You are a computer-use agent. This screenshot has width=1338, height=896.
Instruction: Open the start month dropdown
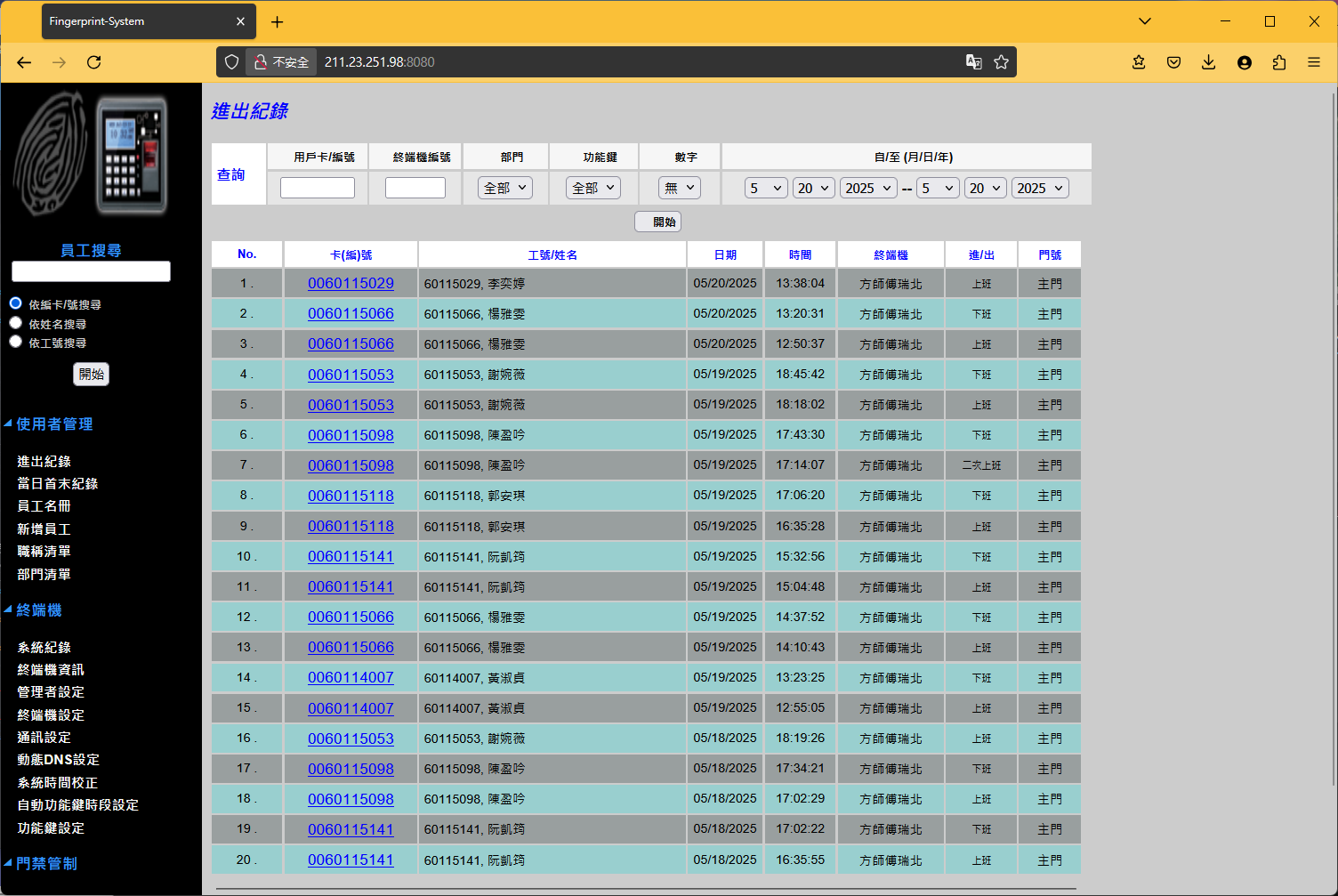tap(766, 188)
